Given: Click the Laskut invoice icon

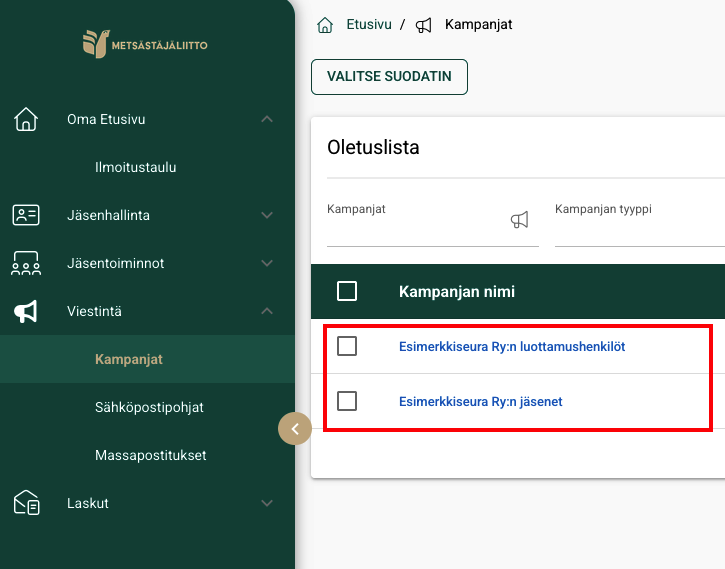Looking at the screenshot, I should [x=26, y=503].
